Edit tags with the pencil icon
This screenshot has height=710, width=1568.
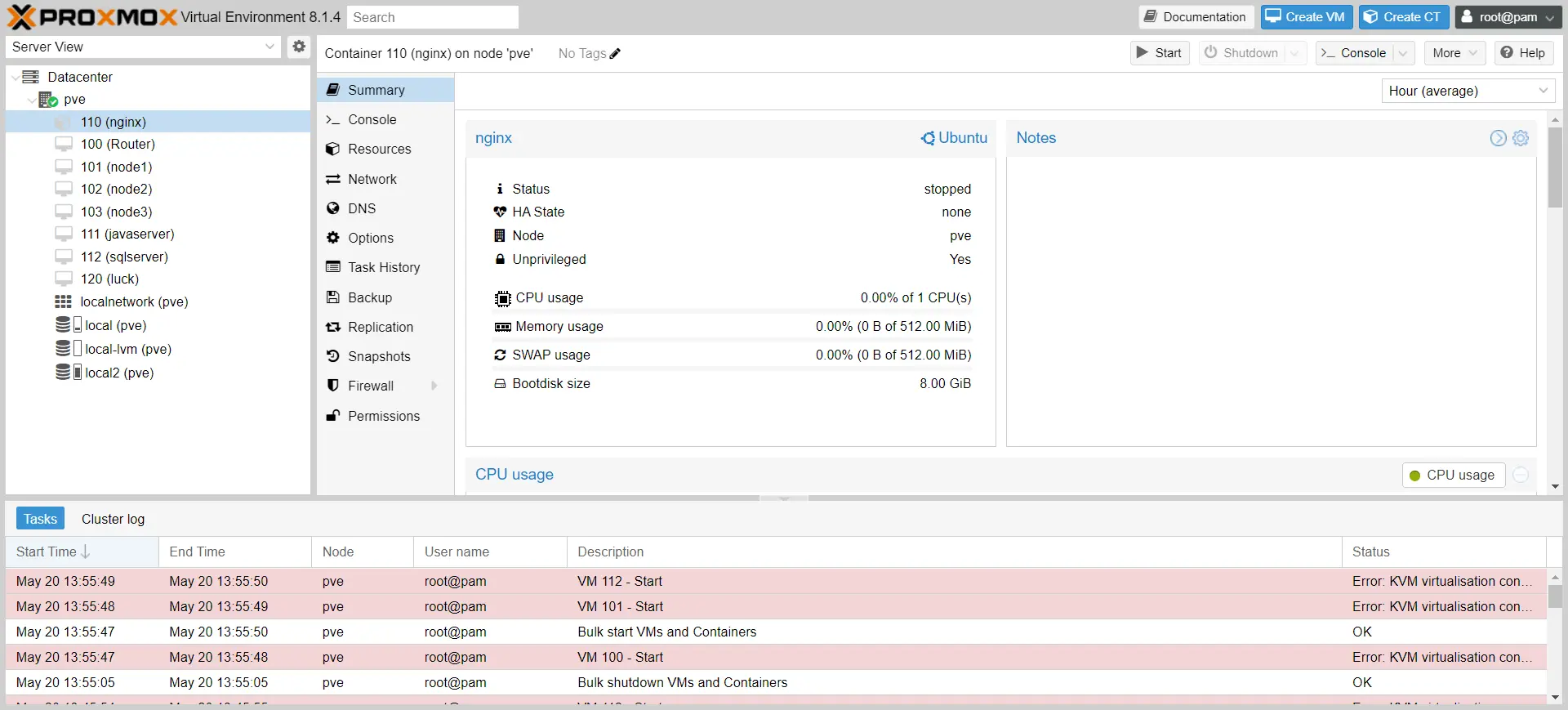click(x=615, y=54)
